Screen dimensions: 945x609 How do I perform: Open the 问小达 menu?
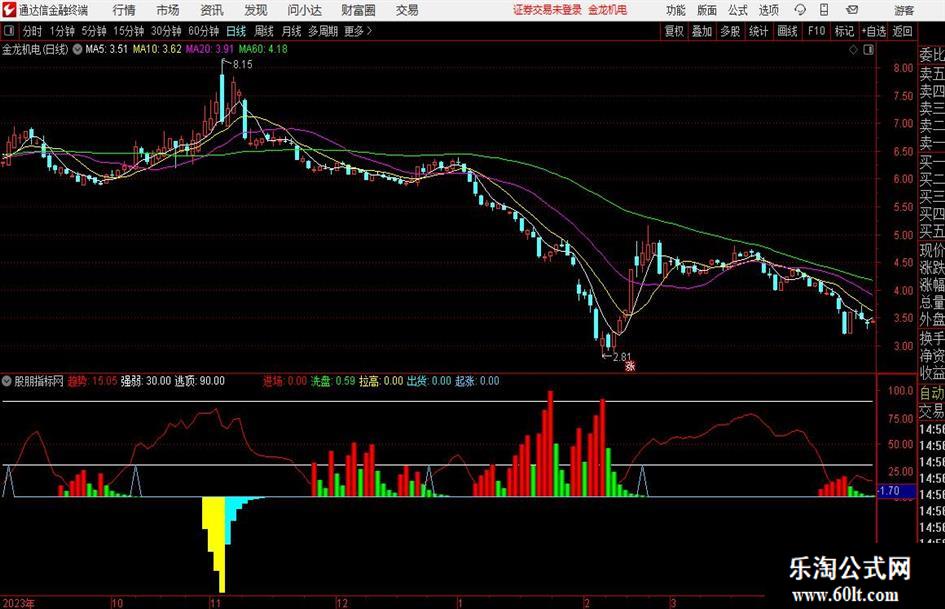point(304,10)
